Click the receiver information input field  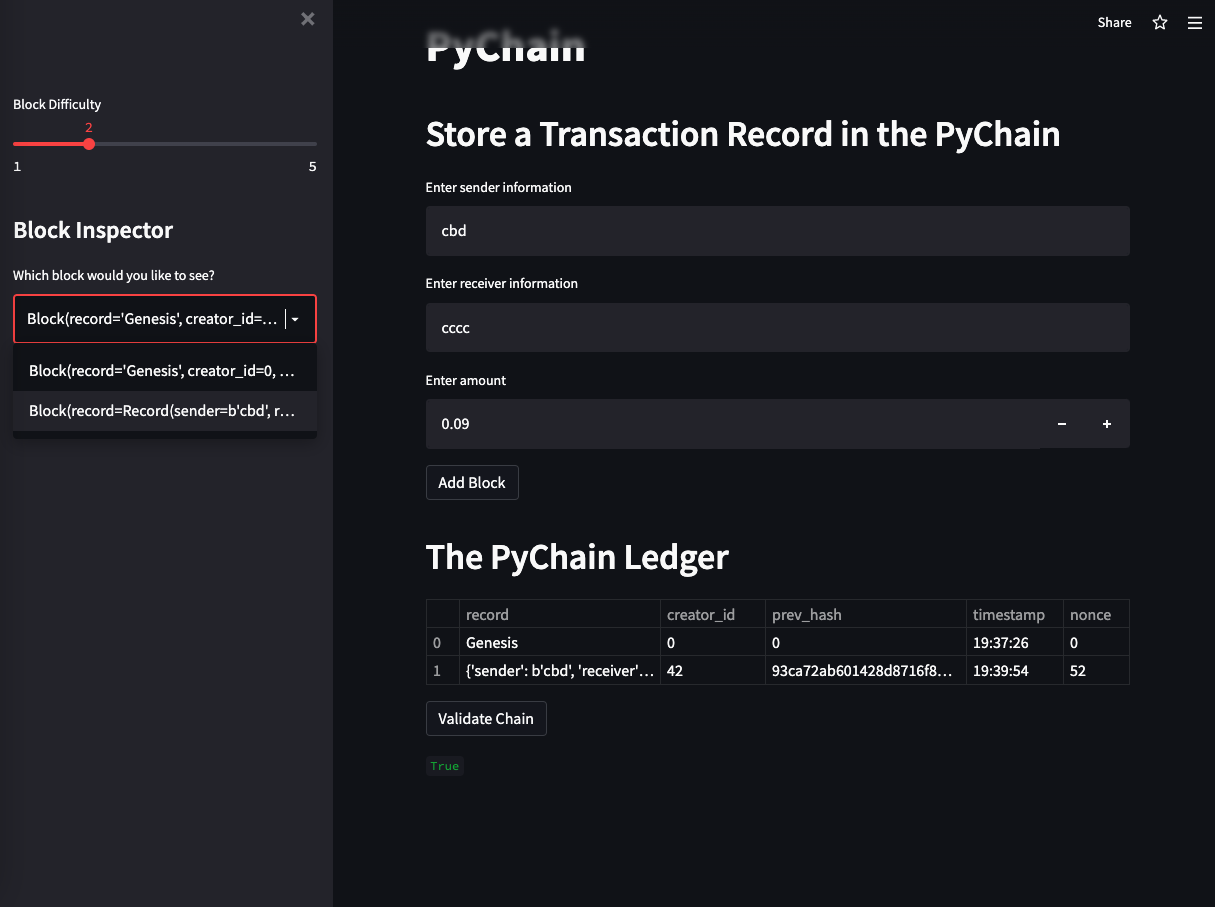pyautogui.click(x=777, y=327)
